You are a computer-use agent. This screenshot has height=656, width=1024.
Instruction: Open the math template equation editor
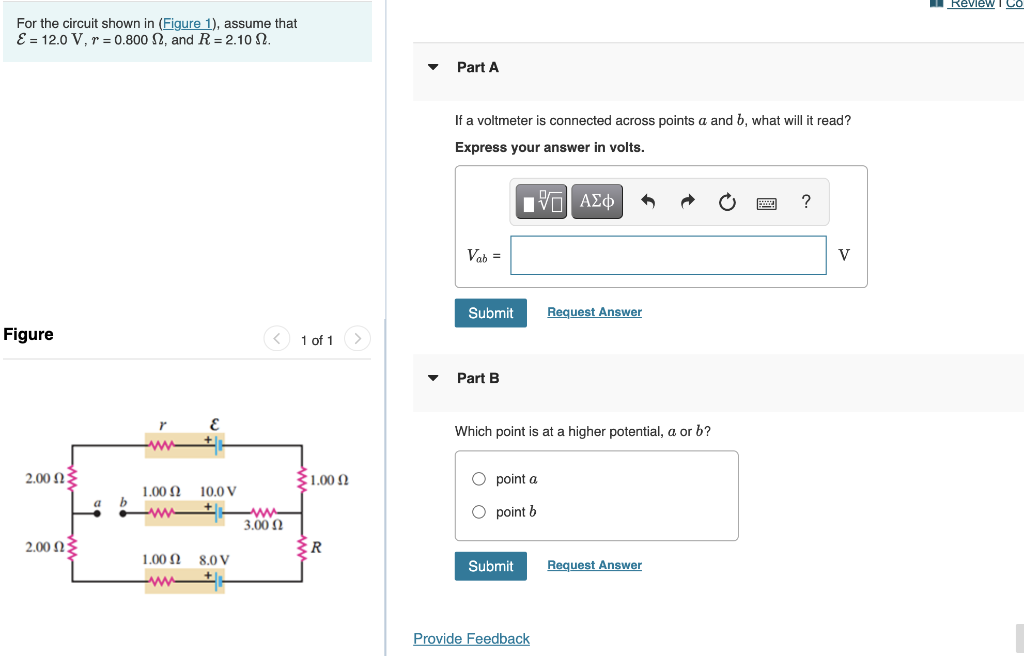pos(540,201)
